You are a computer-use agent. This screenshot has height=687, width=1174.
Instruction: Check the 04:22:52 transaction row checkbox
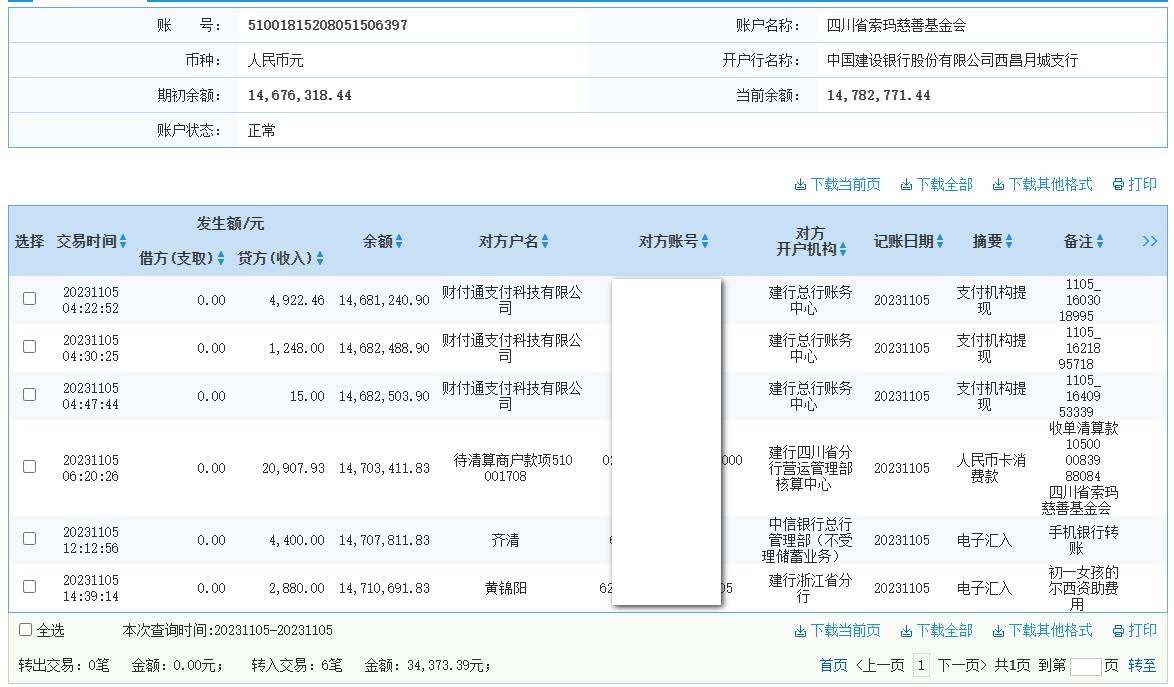(x=29, y=299)
